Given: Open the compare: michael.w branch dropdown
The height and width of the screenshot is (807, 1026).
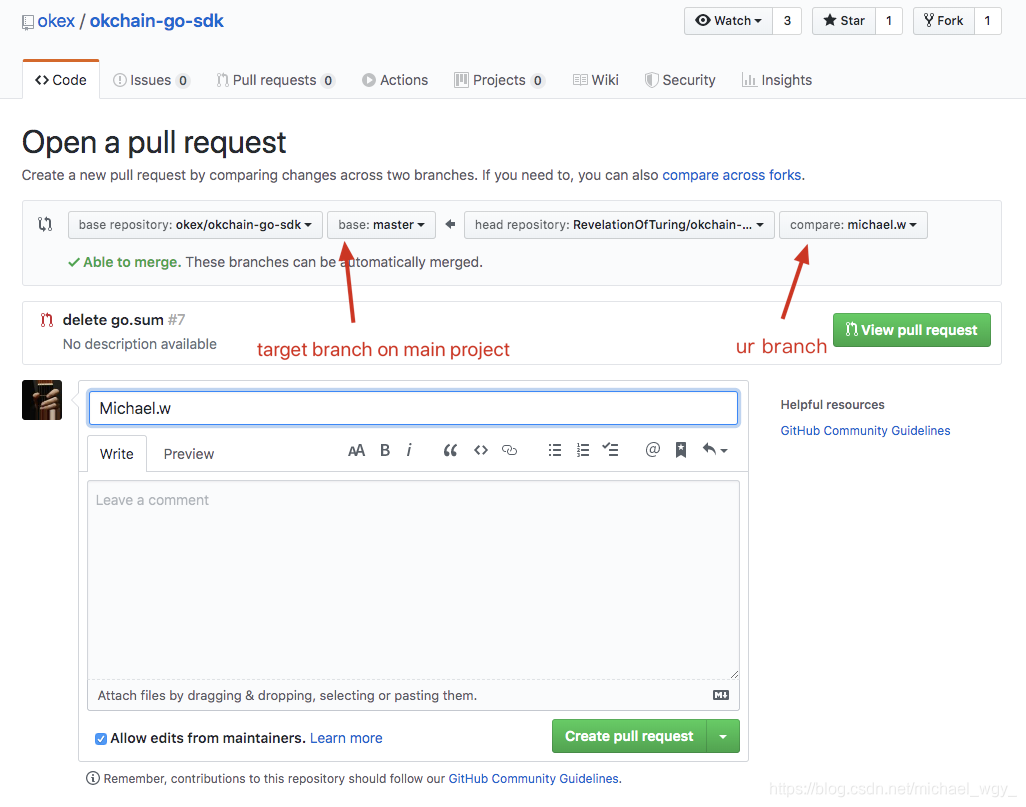Looking at the screenshot, I should click(853, 225).
